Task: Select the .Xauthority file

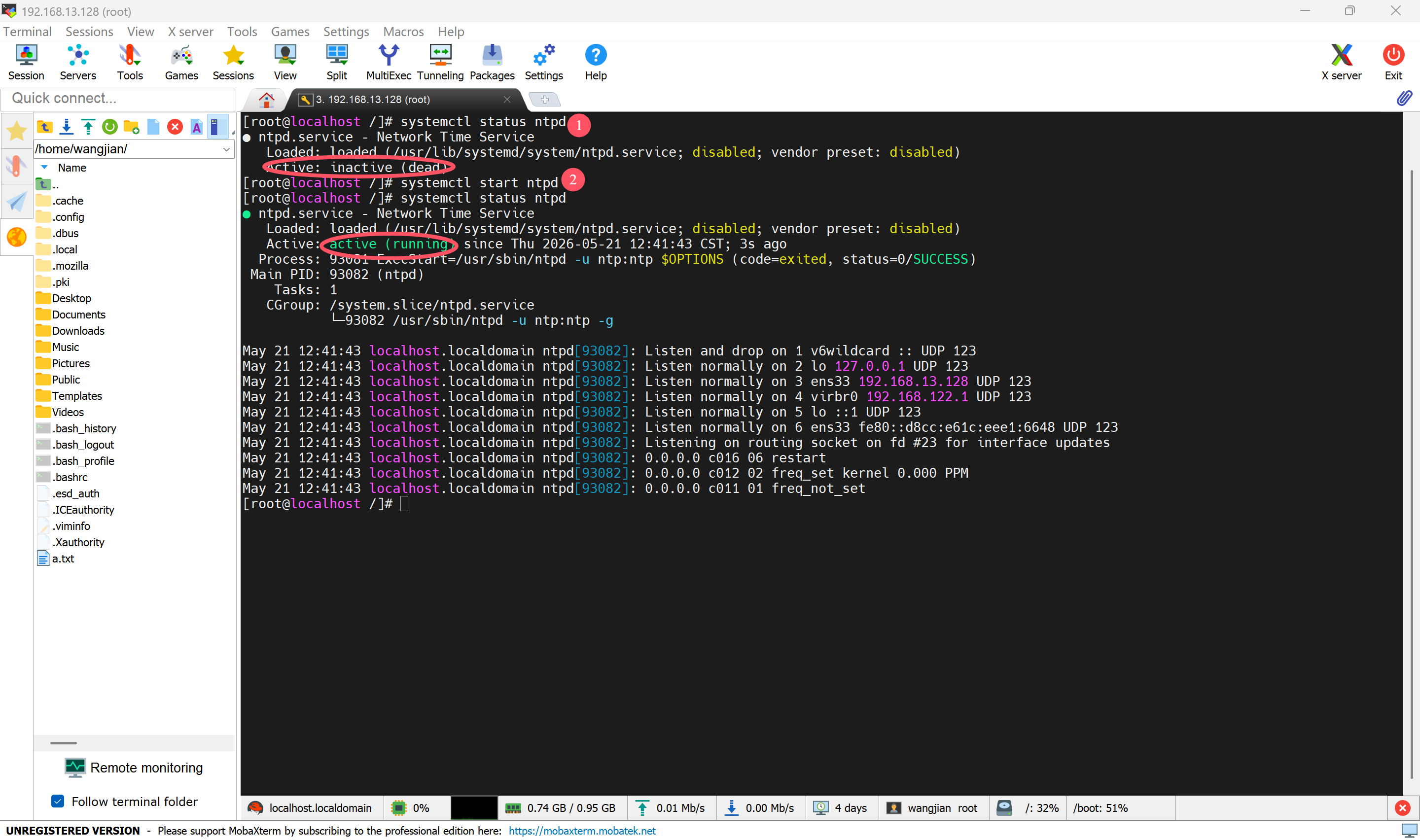Action: (x=78, y=542)
